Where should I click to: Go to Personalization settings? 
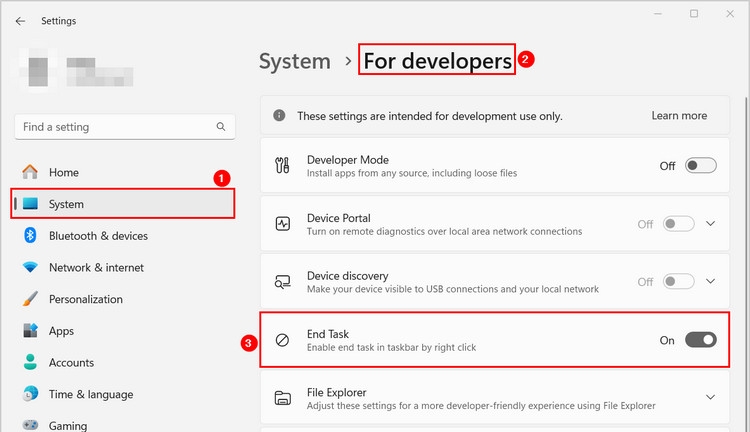(x=124, y=299)
